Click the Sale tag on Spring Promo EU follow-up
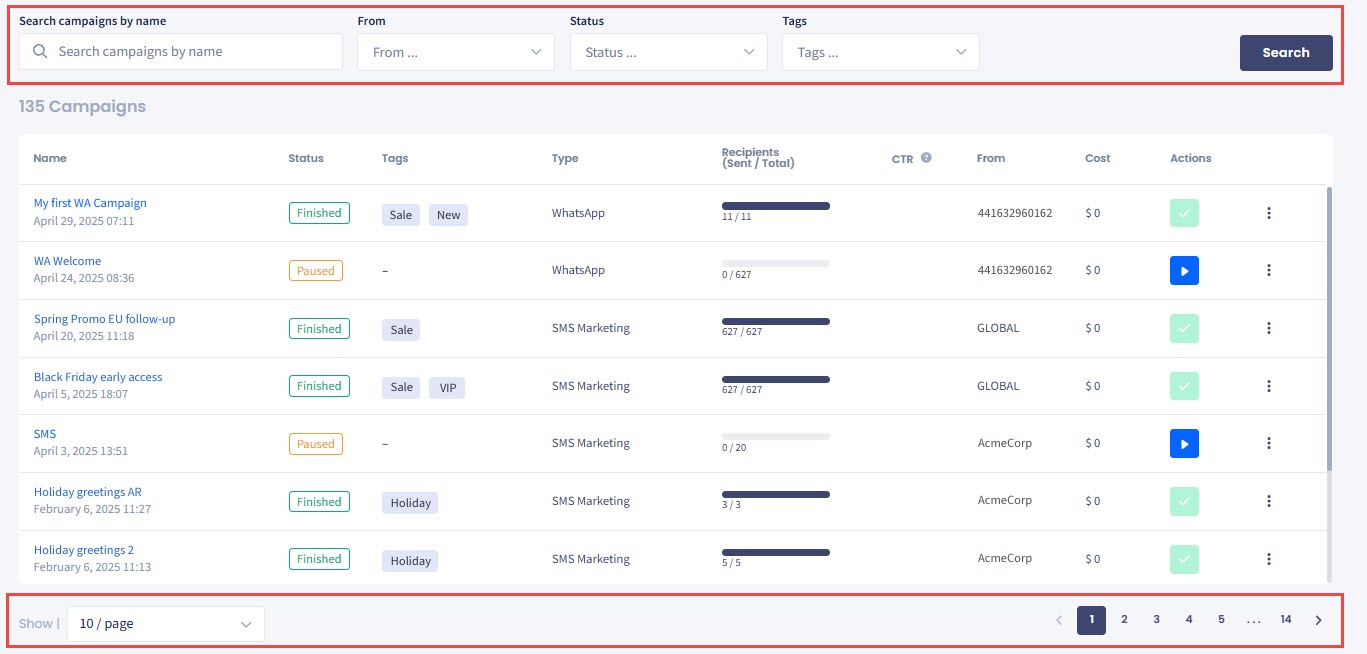1367x654 pixels. tap(401, 330)
